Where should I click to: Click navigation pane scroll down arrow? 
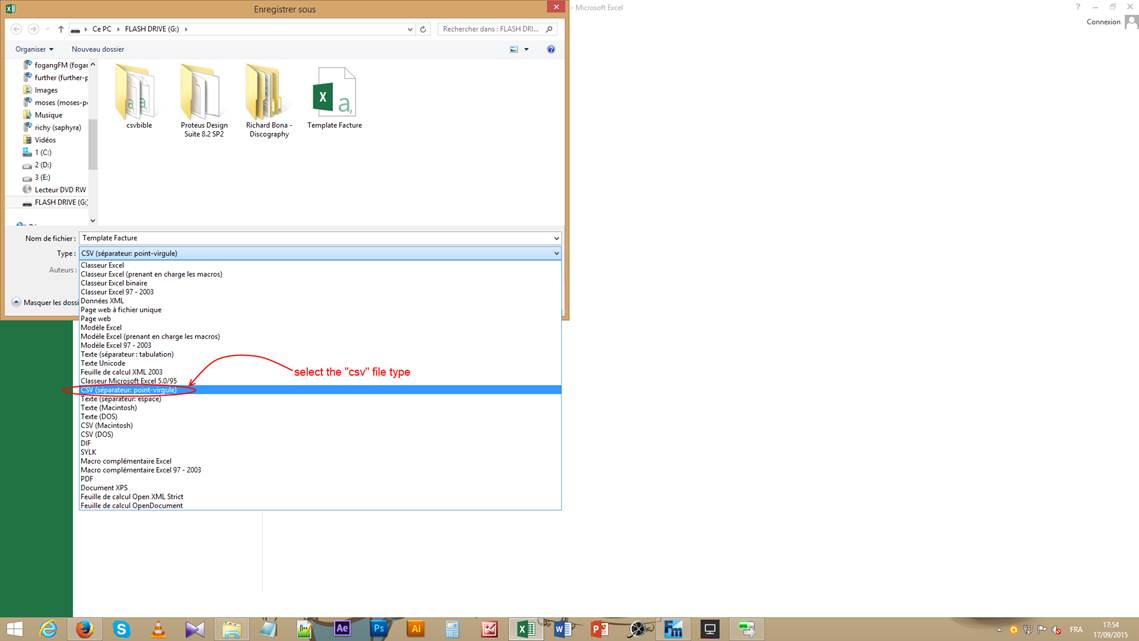tap(92, 220)
